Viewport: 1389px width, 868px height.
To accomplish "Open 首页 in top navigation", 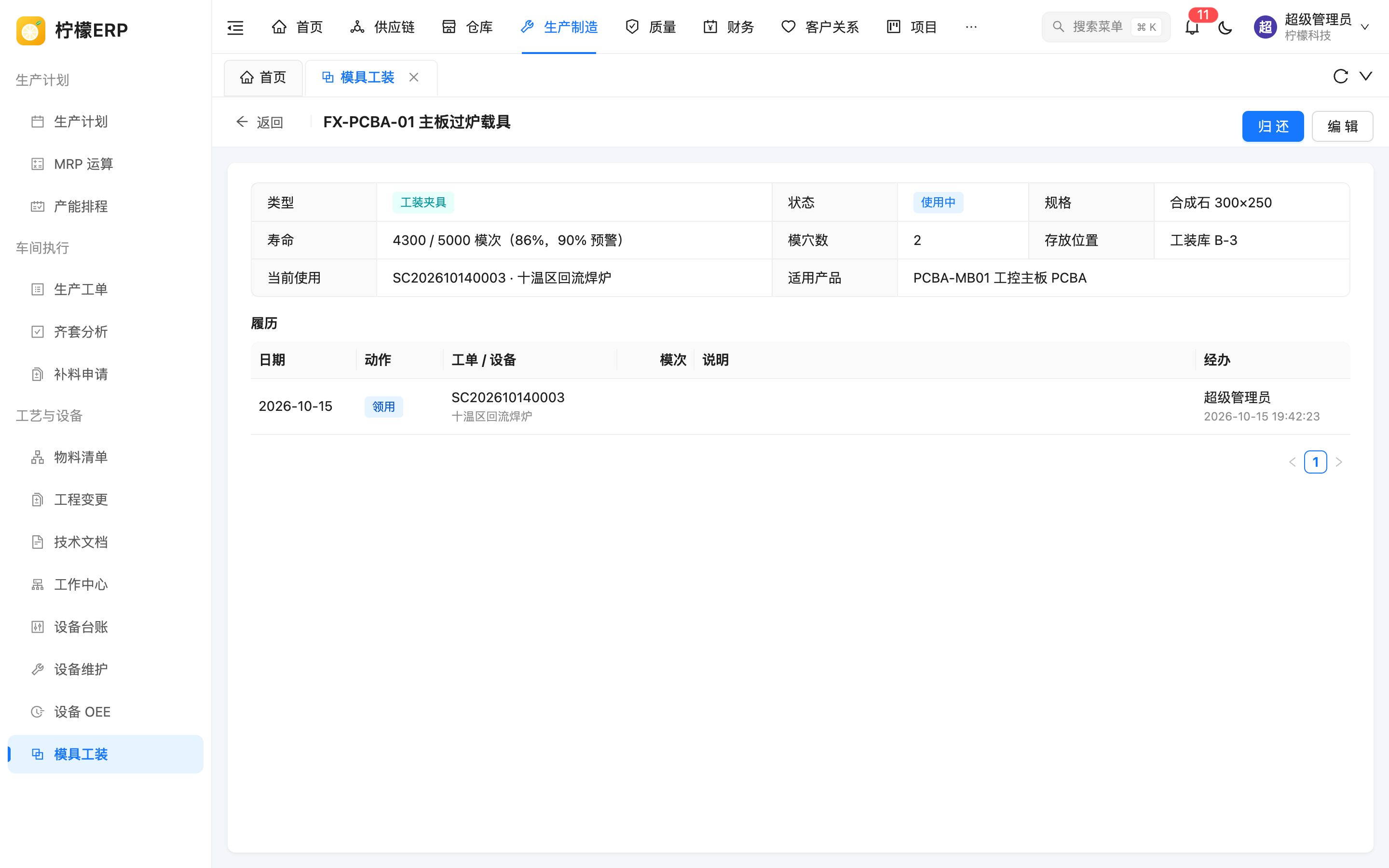I will point(297,27).
